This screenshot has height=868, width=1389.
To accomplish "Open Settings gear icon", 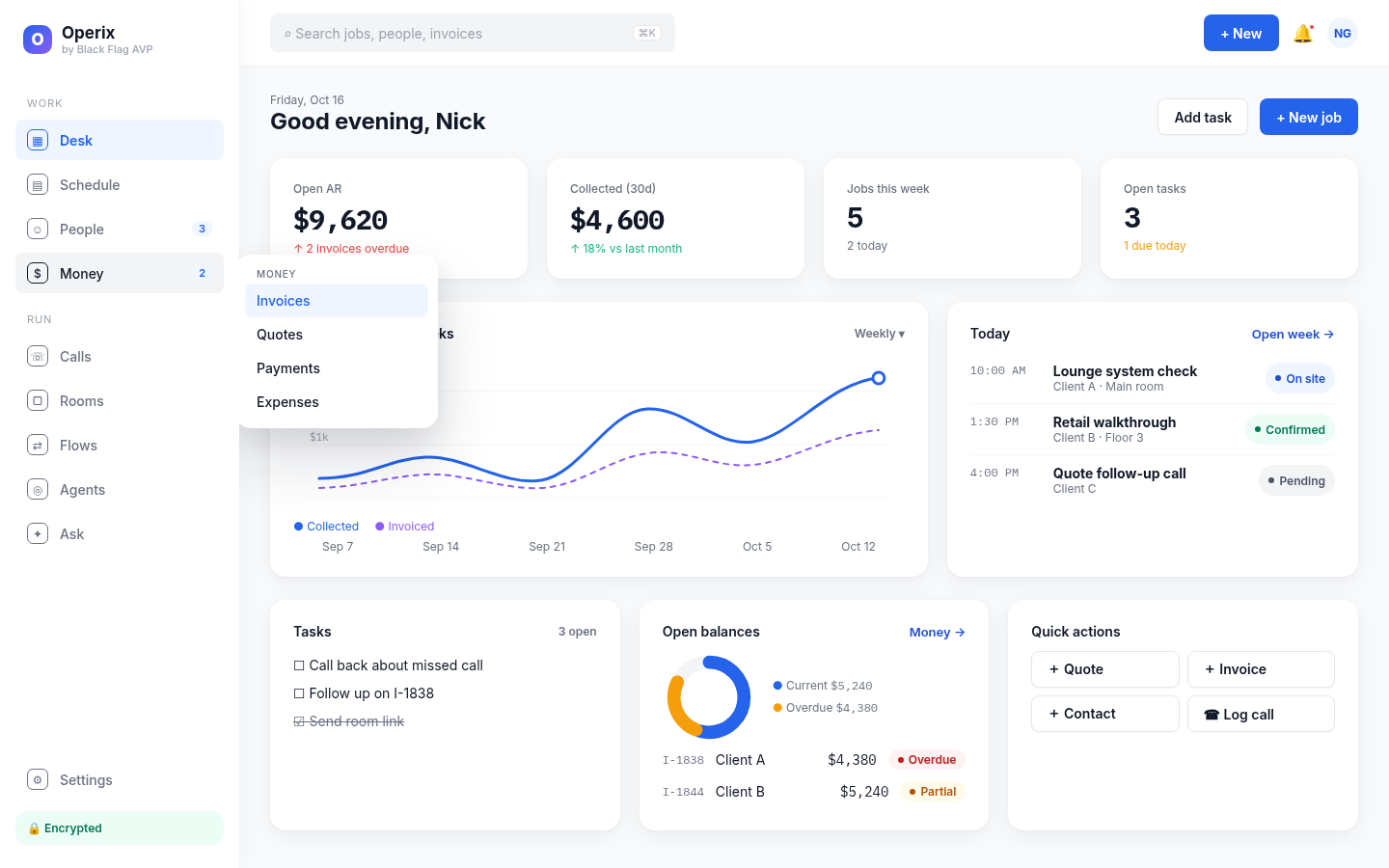I will (38, 780).
